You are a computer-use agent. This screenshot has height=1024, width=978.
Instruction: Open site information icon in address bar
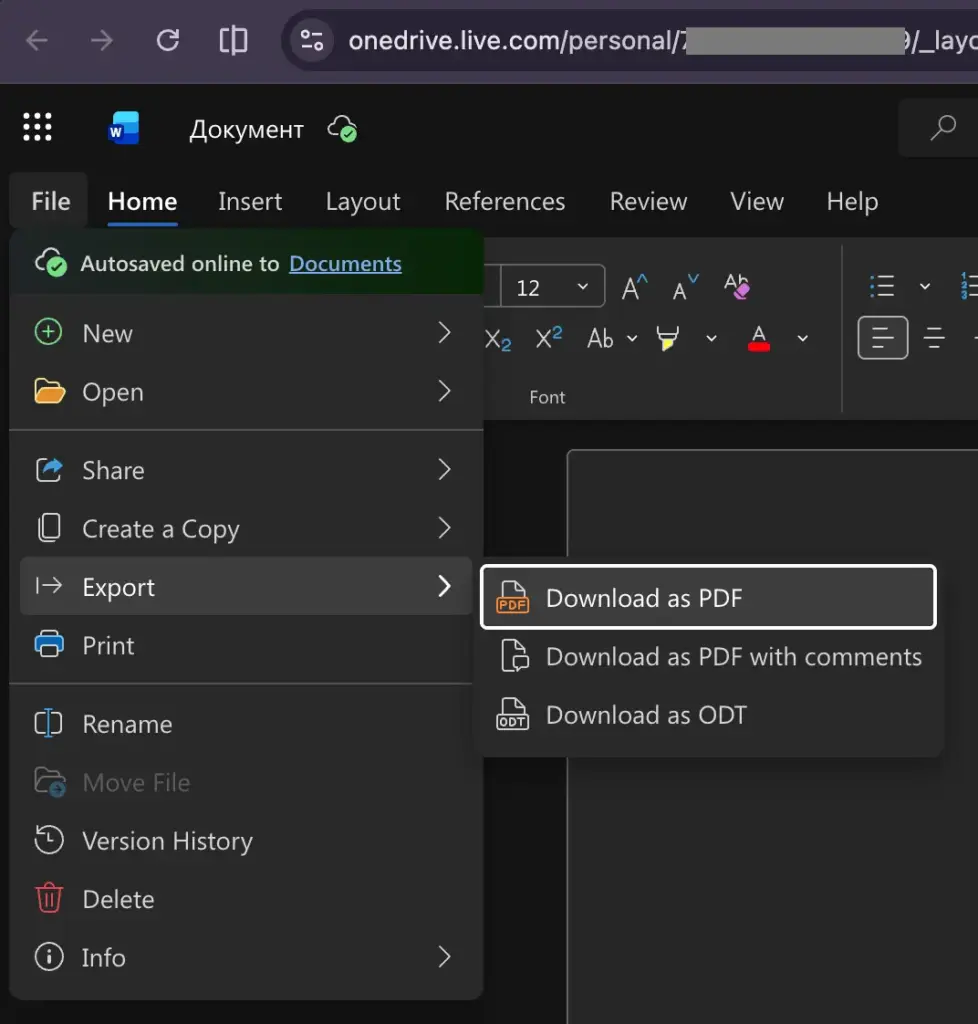[x=312, y=41]
